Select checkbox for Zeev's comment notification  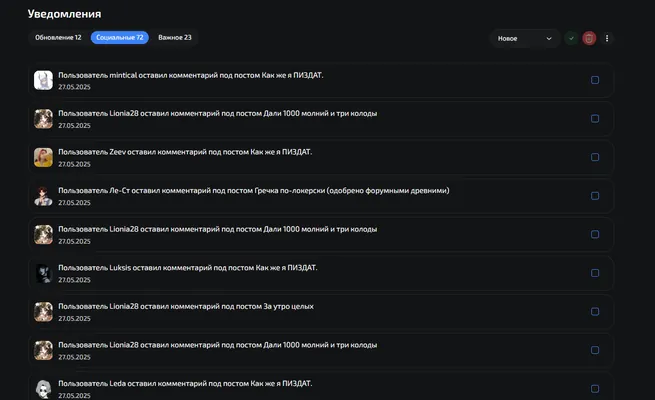click(x=595, y=157)
